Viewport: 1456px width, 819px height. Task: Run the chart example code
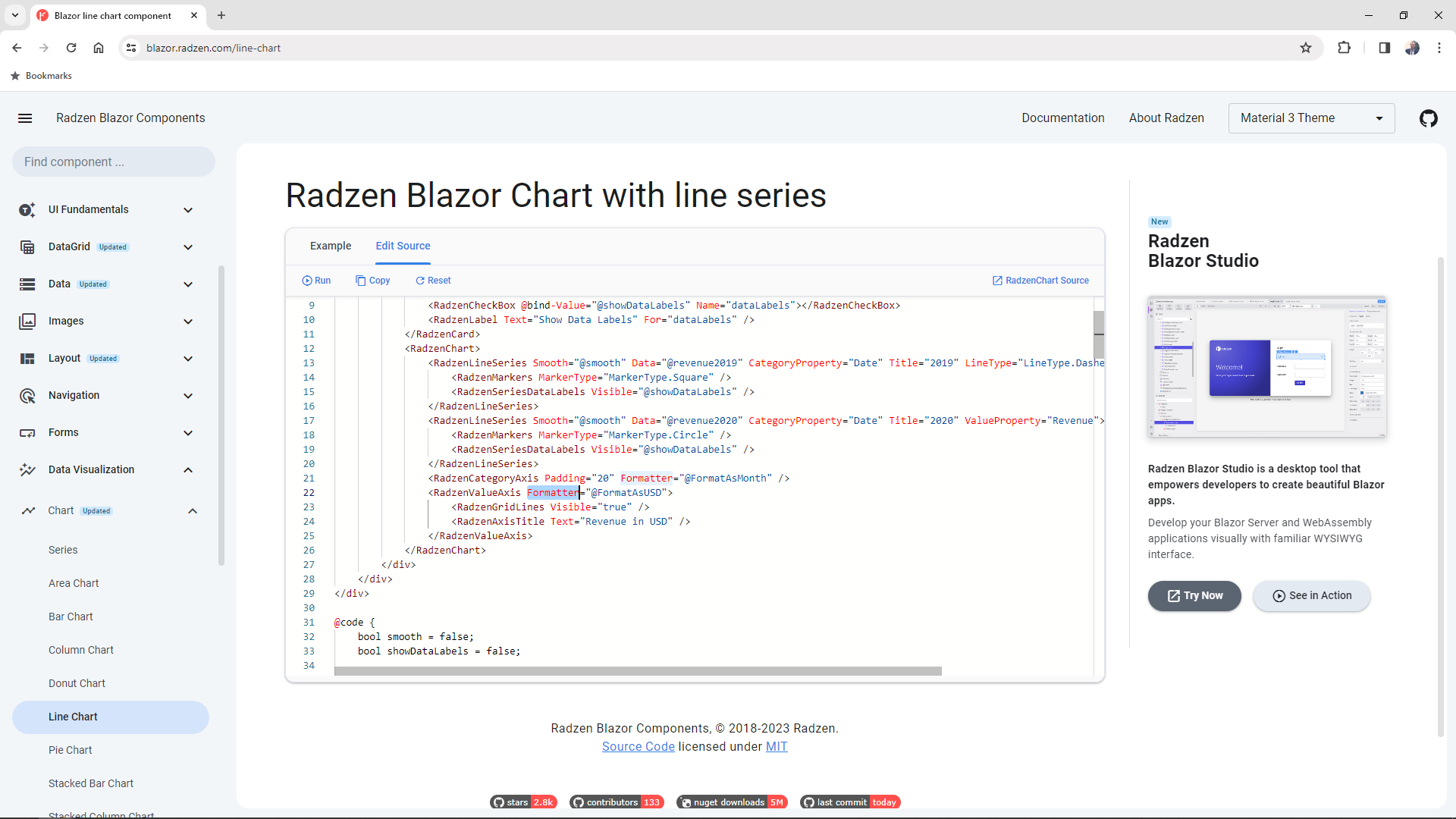tap(316, 280)
